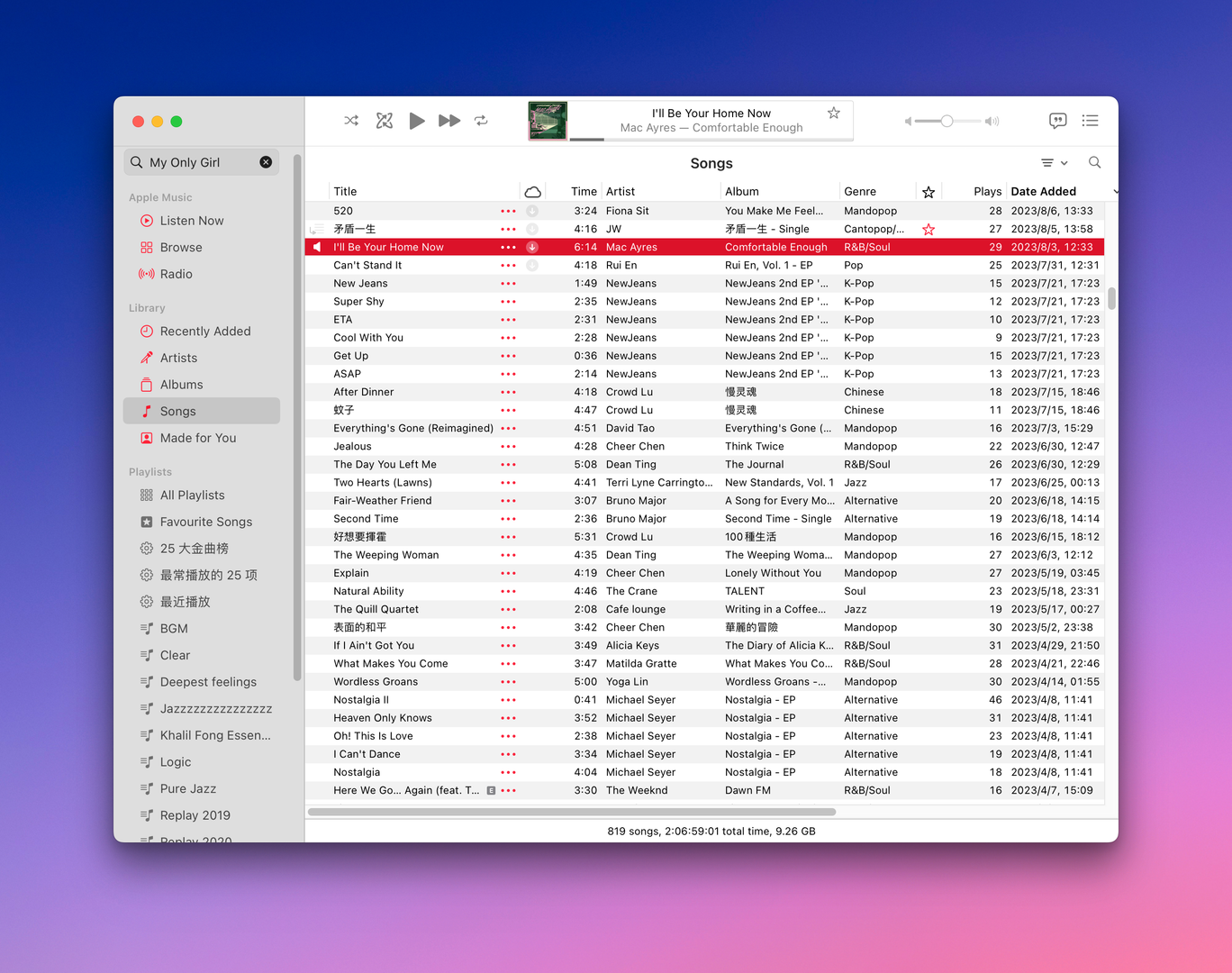Screen dimensions: 1232x973
Task: Open the Pure Jazz playlist
Action: (x=187, y=788)
